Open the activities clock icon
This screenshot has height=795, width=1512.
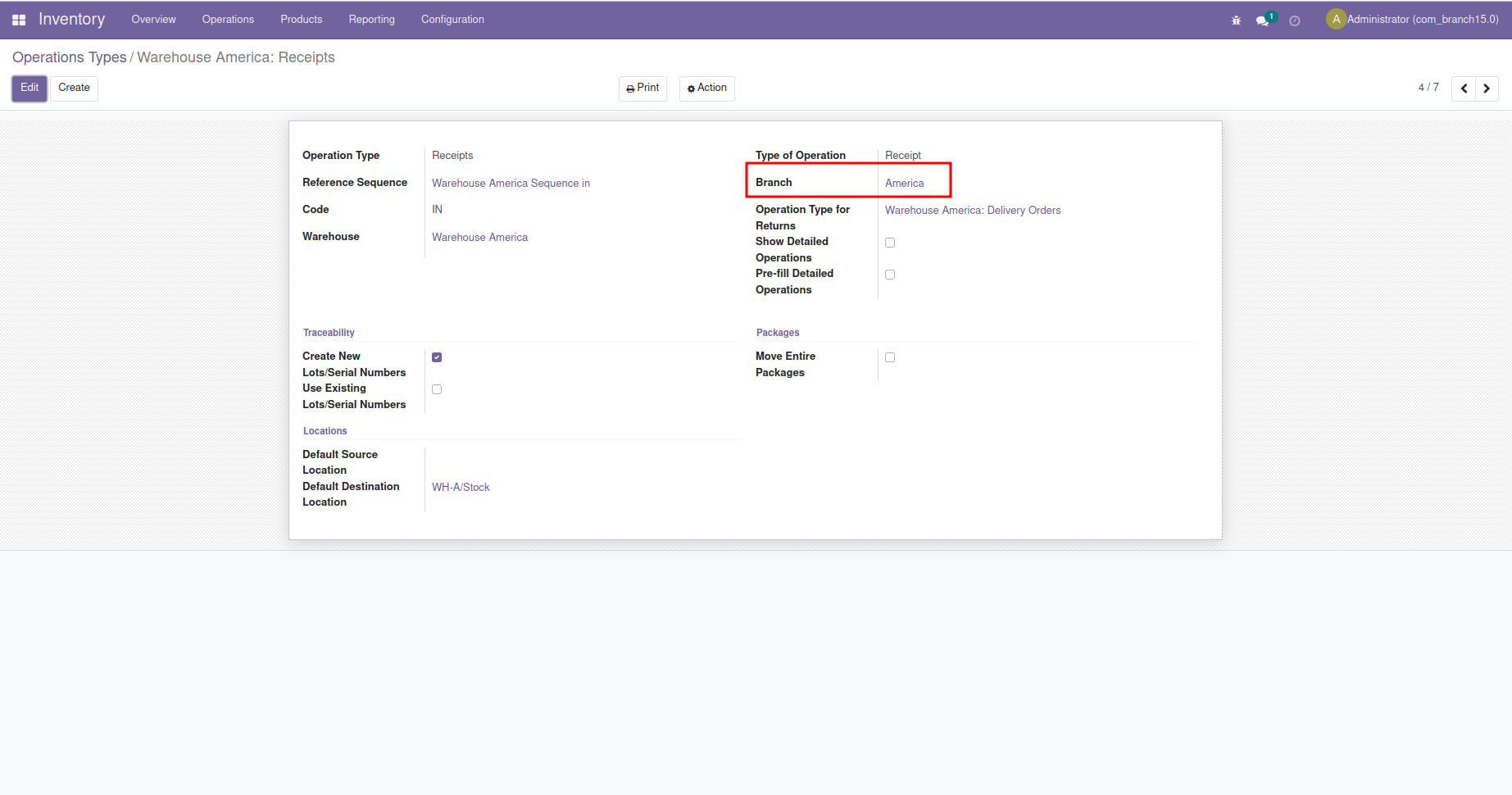tap(1295, 20)
